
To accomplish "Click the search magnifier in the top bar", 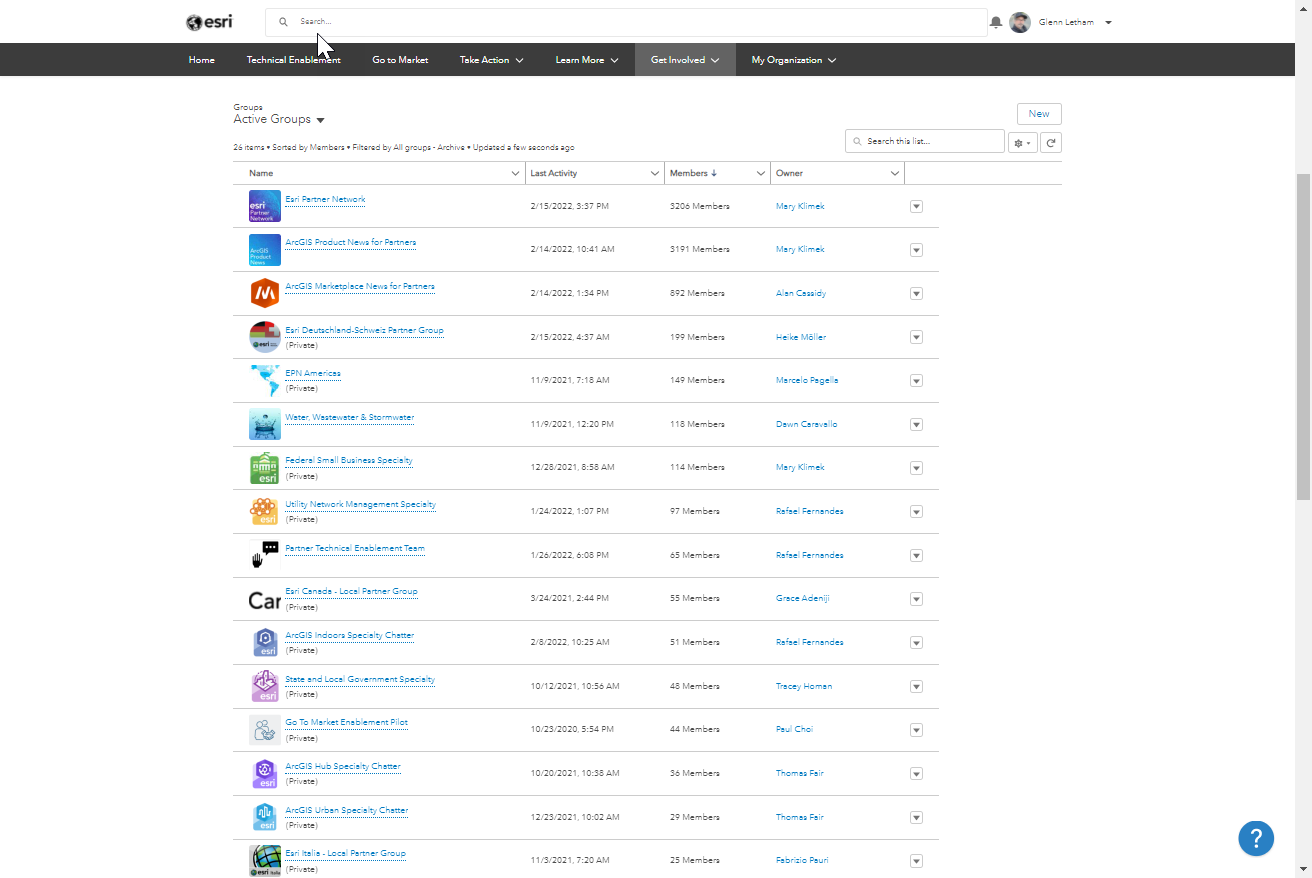I will (x=283, y=21).
